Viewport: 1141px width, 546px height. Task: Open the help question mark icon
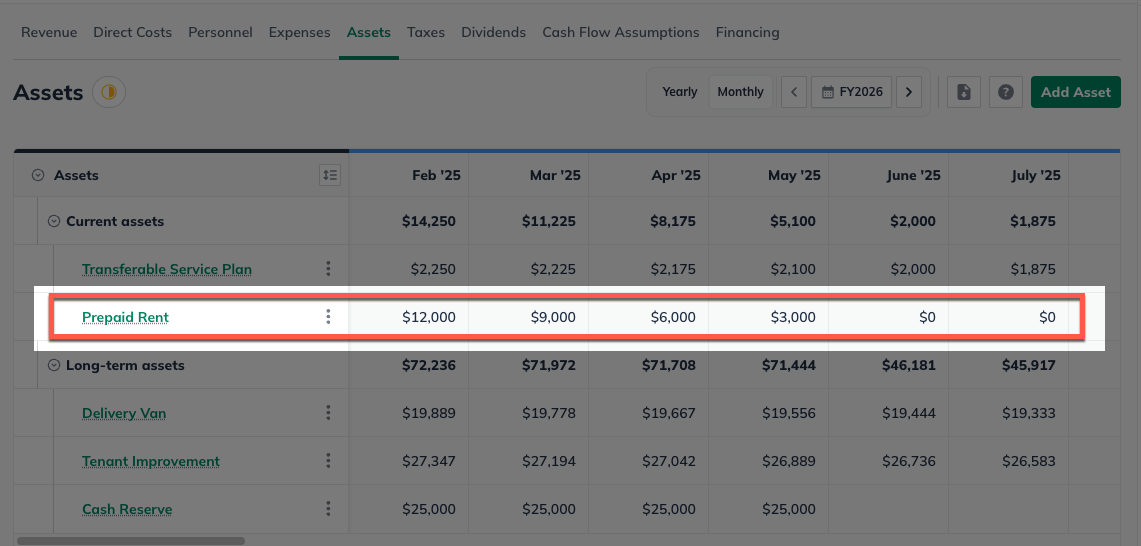(x=1005, y=92)
